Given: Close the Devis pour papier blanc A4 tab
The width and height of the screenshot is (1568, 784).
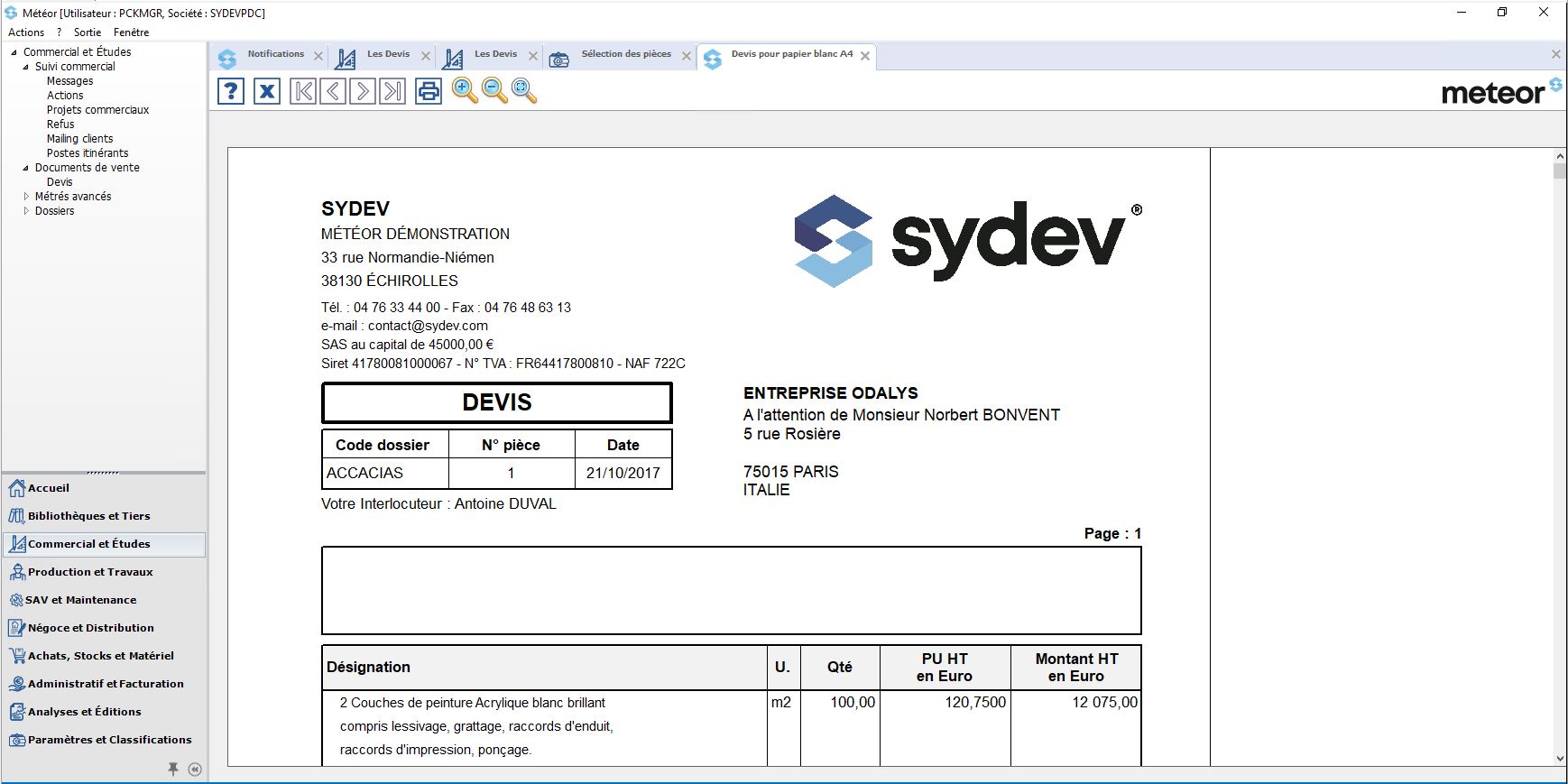Looking at the screenshot, I should tap(865, 56).
